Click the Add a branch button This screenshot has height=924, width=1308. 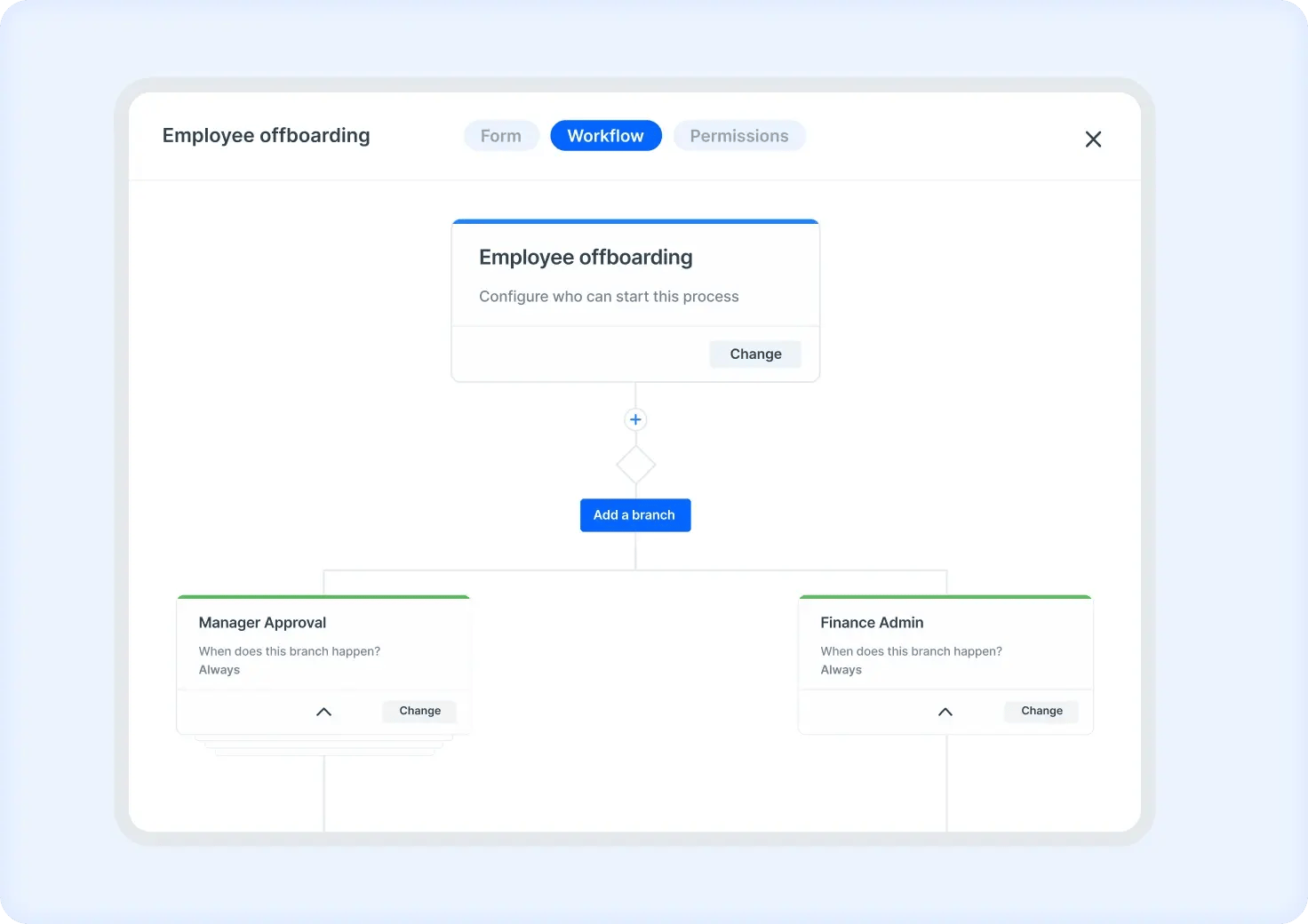(x=634, y=515)
